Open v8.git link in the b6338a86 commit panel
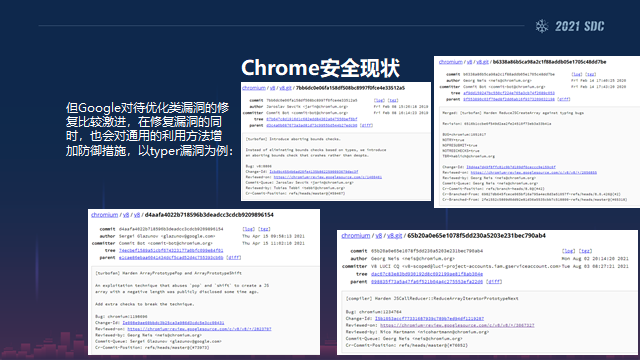The width and height of the screenshot is (640, 360). click(x=482, y=62)
